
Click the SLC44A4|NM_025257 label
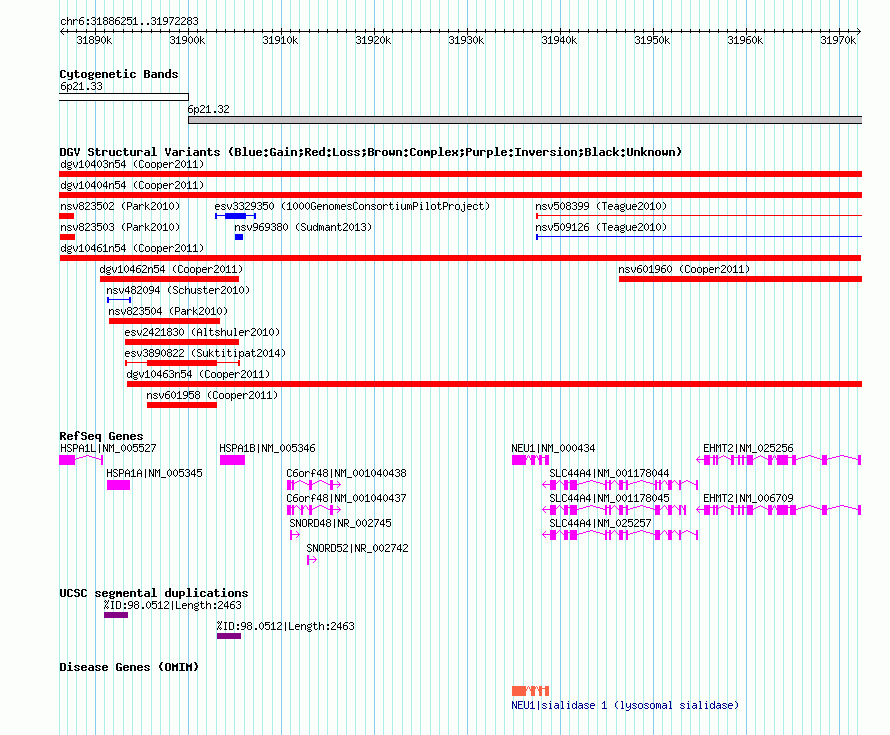click(601, 523)
